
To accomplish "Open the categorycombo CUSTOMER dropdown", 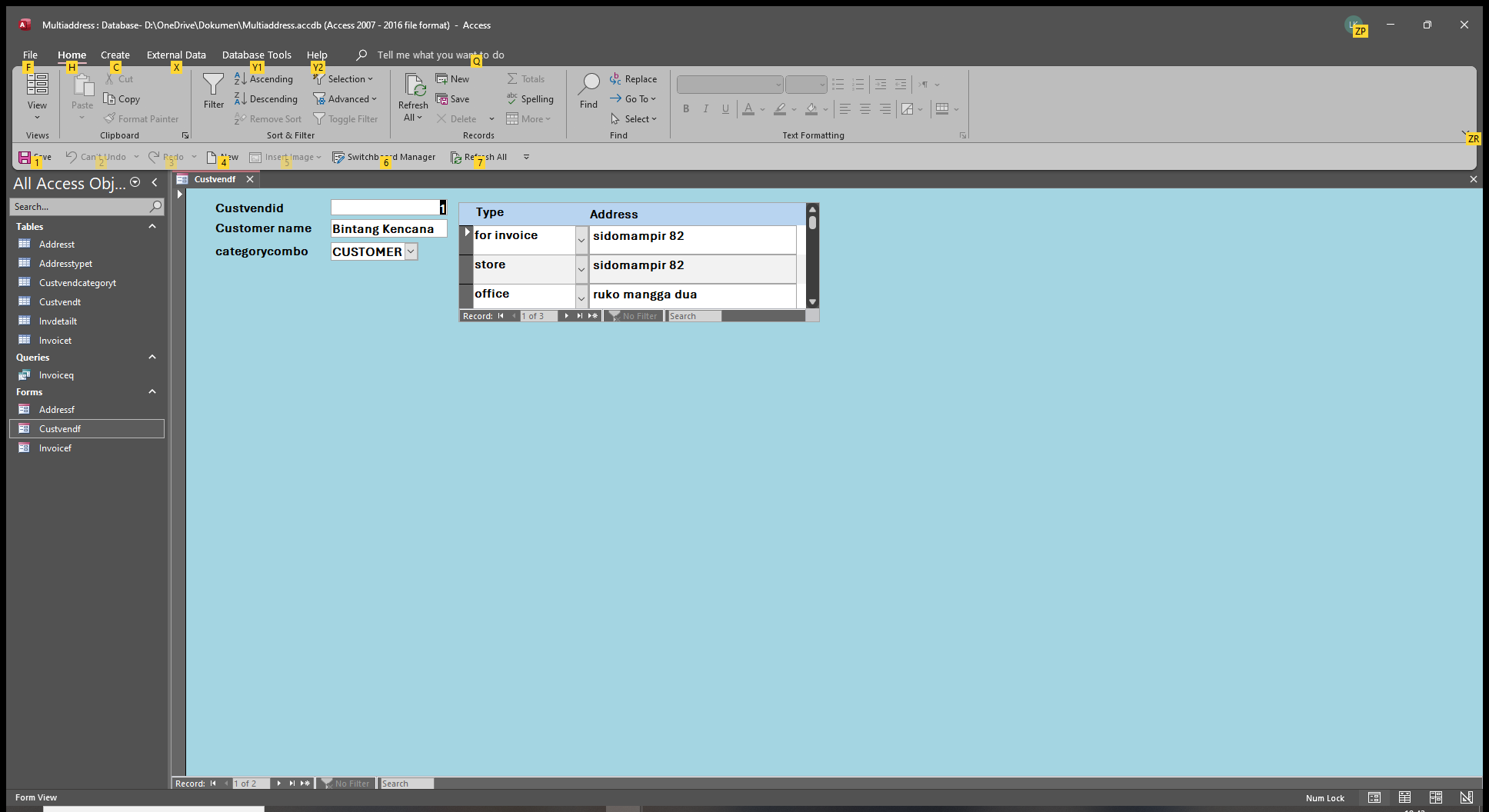I will coord(411,252).
